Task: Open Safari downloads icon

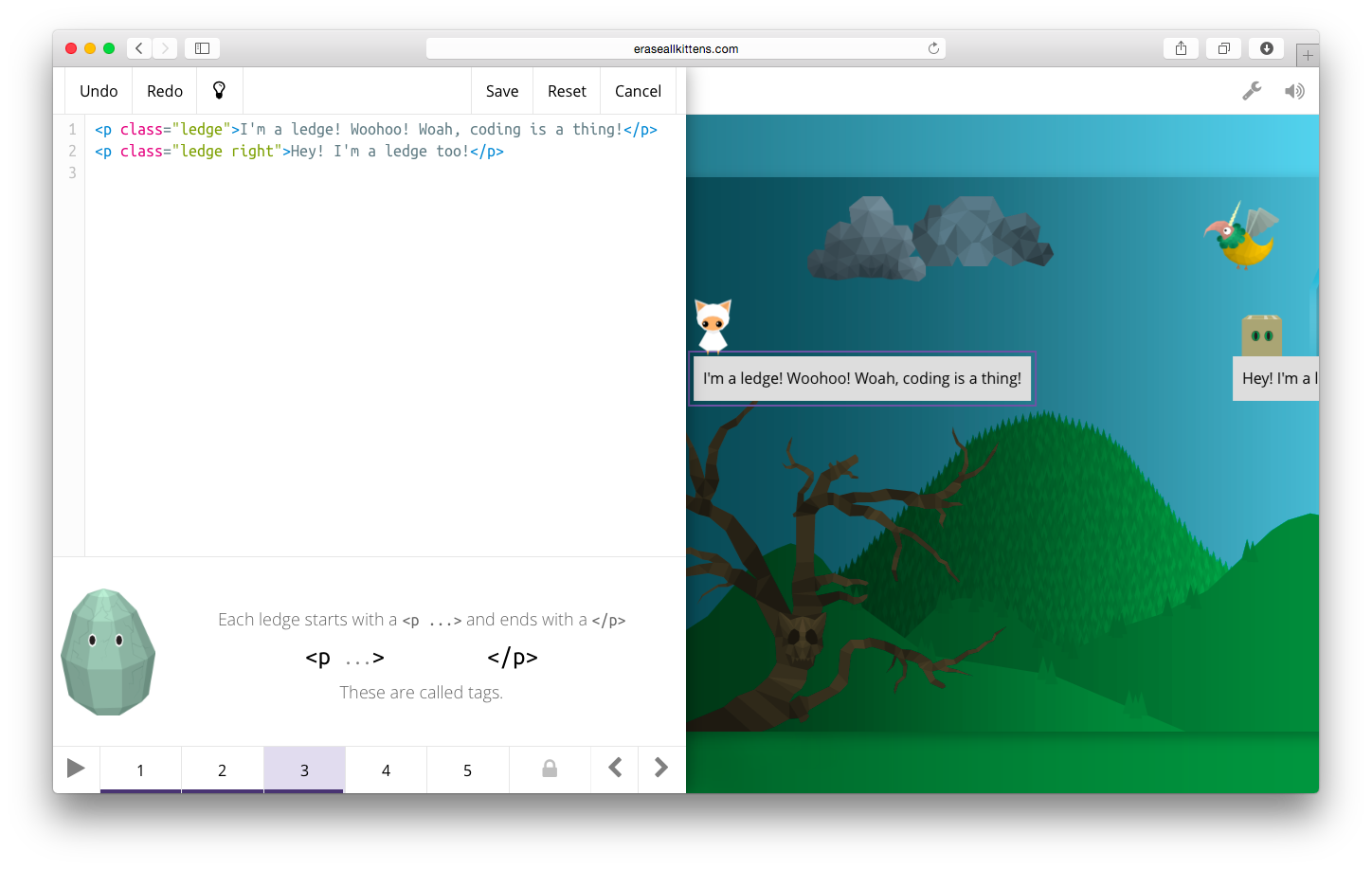Action: (1266, 48)
